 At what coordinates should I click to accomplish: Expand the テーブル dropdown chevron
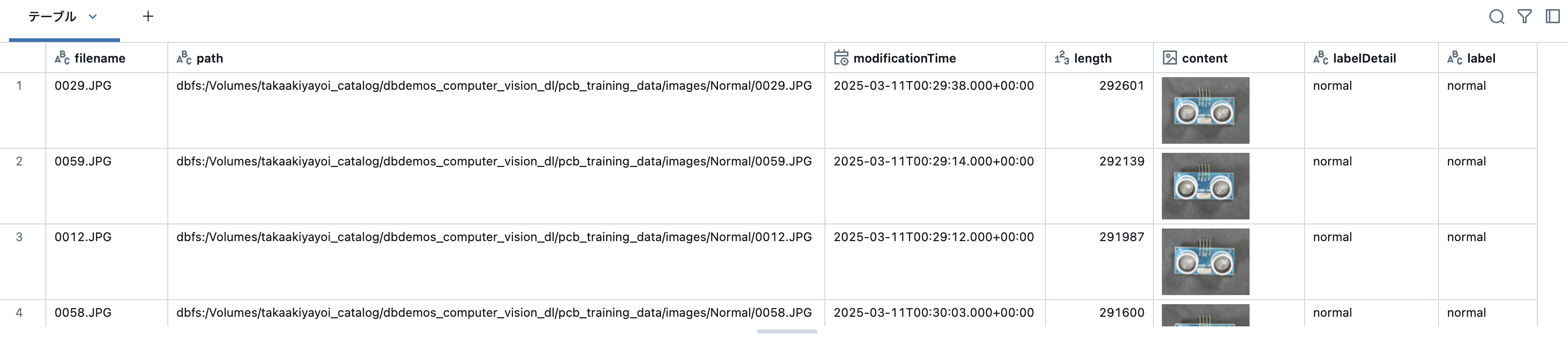[x=93, y=18]
